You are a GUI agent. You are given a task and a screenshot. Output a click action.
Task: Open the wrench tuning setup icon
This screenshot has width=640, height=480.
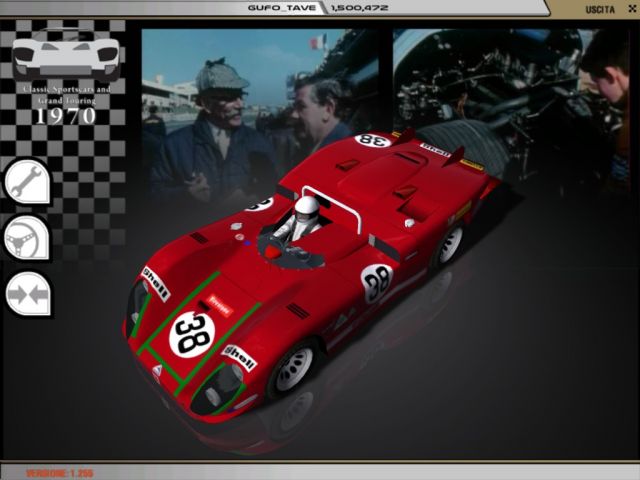point(28,182)
